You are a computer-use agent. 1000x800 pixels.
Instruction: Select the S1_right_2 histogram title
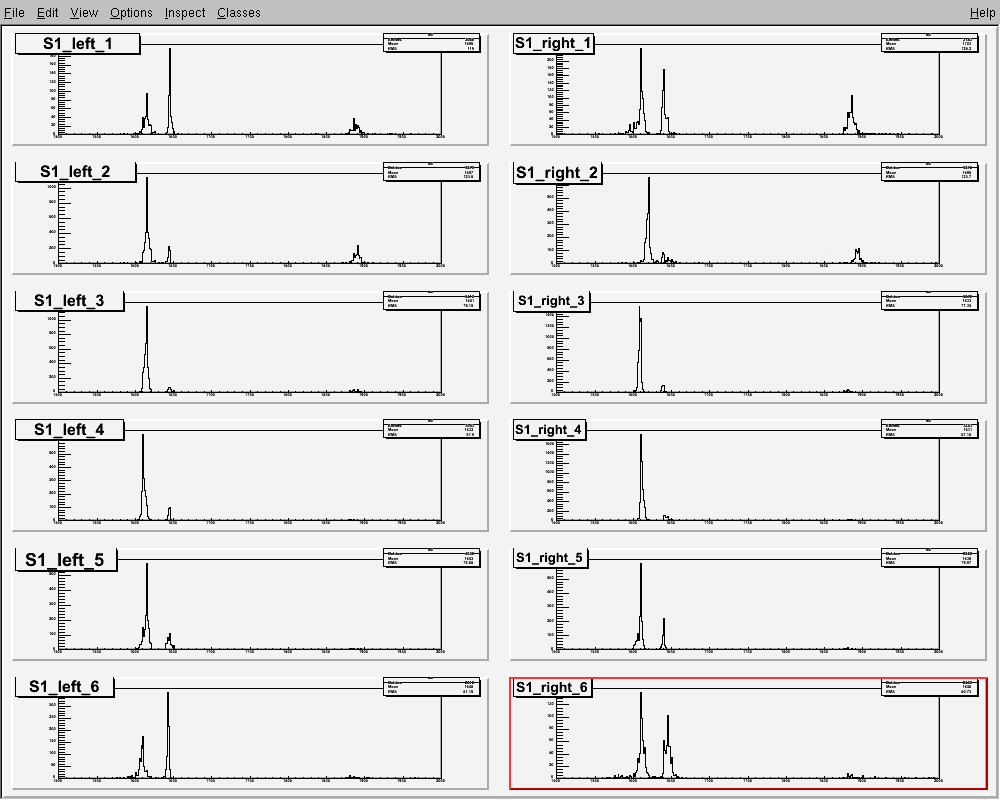point(557,172)
